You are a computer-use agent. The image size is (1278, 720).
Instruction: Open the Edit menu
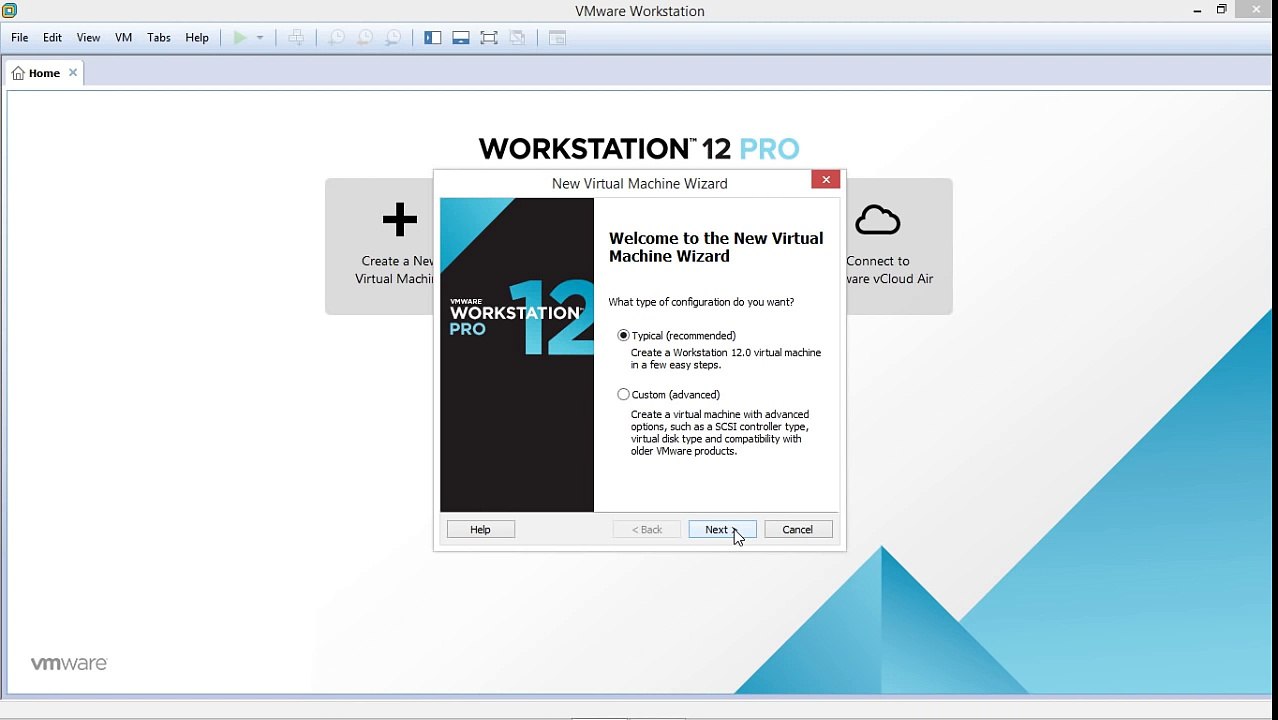point(52,38)
